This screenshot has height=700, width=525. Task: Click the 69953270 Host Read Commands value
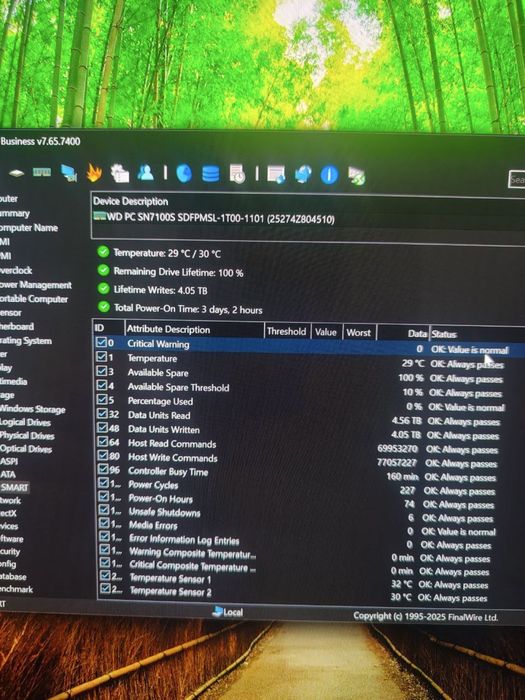[x=397, y=448]
